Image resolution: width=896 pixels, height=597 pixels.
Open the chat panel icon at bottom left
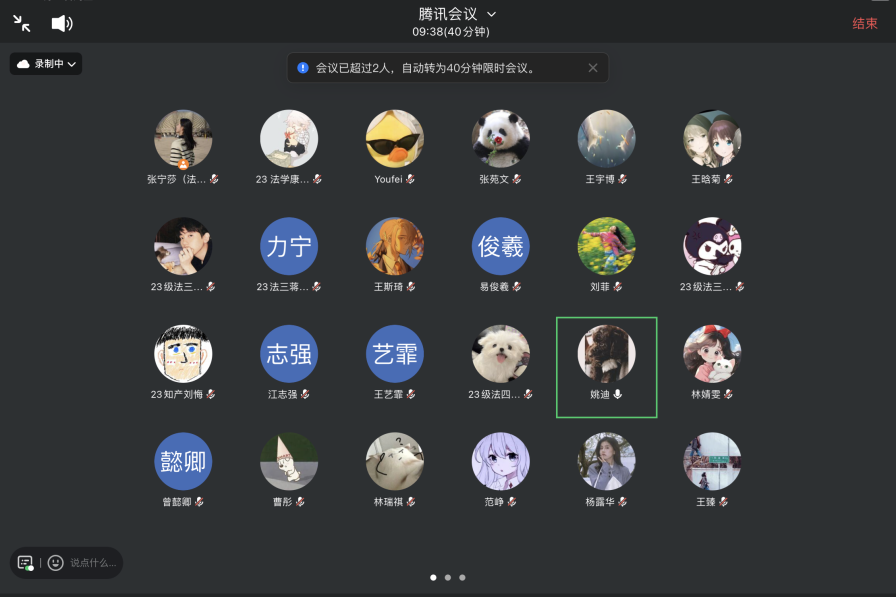(26, 563)
